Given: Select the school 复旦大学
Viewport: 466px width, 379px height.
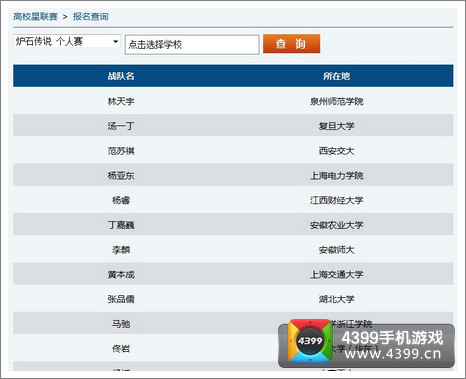Looking at the screenshot, I should click(x=337, y=126).
